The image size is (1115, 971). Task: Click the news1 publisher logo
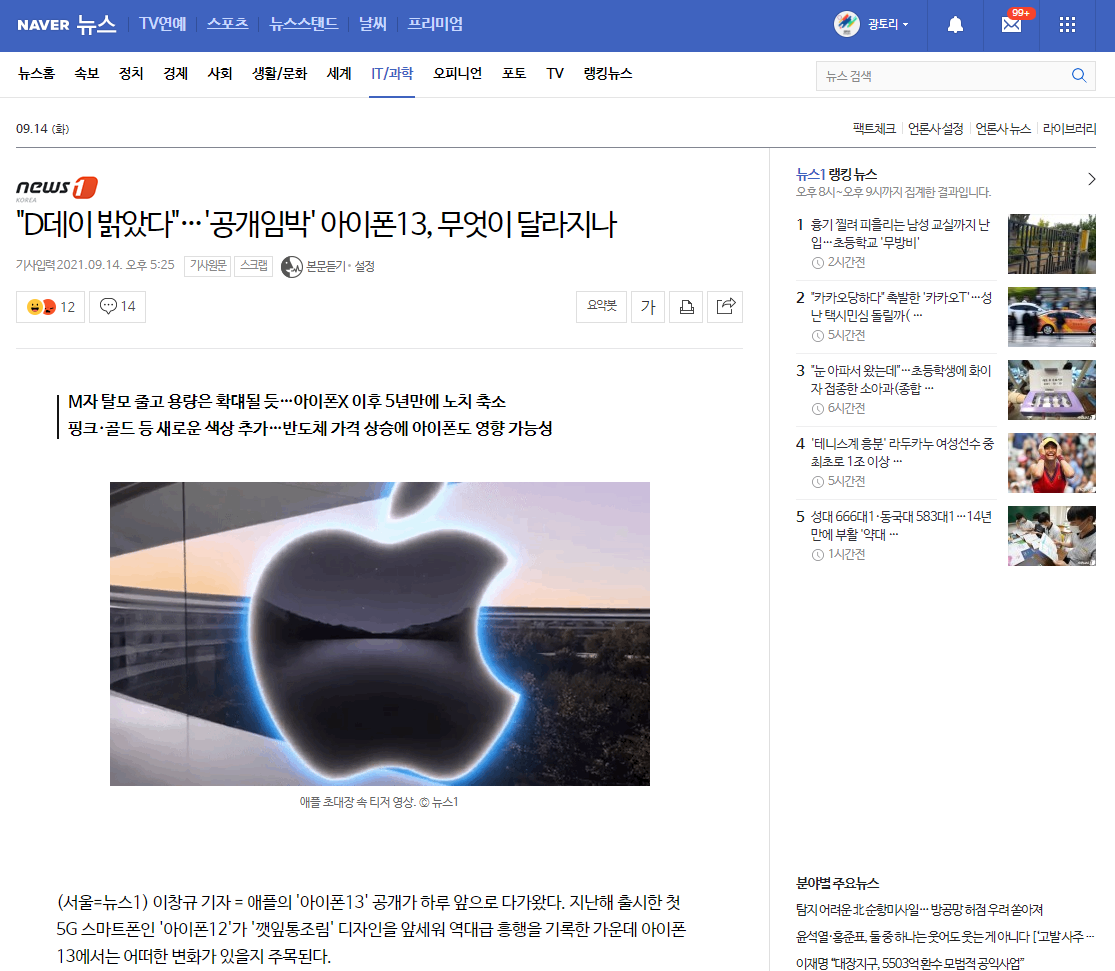57,189
